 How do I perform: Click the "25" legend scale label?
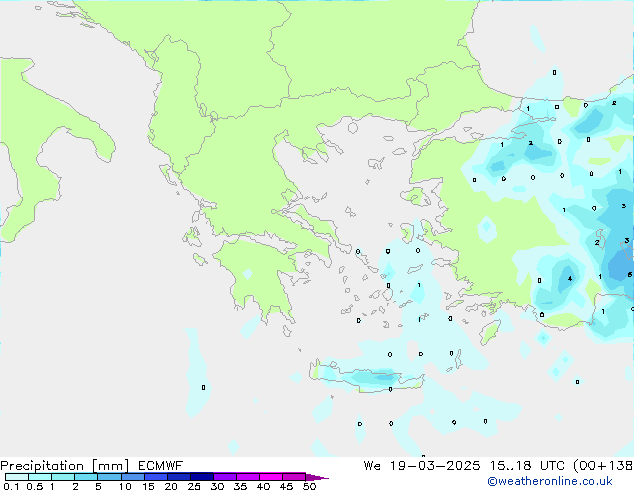tap(194, 486)
